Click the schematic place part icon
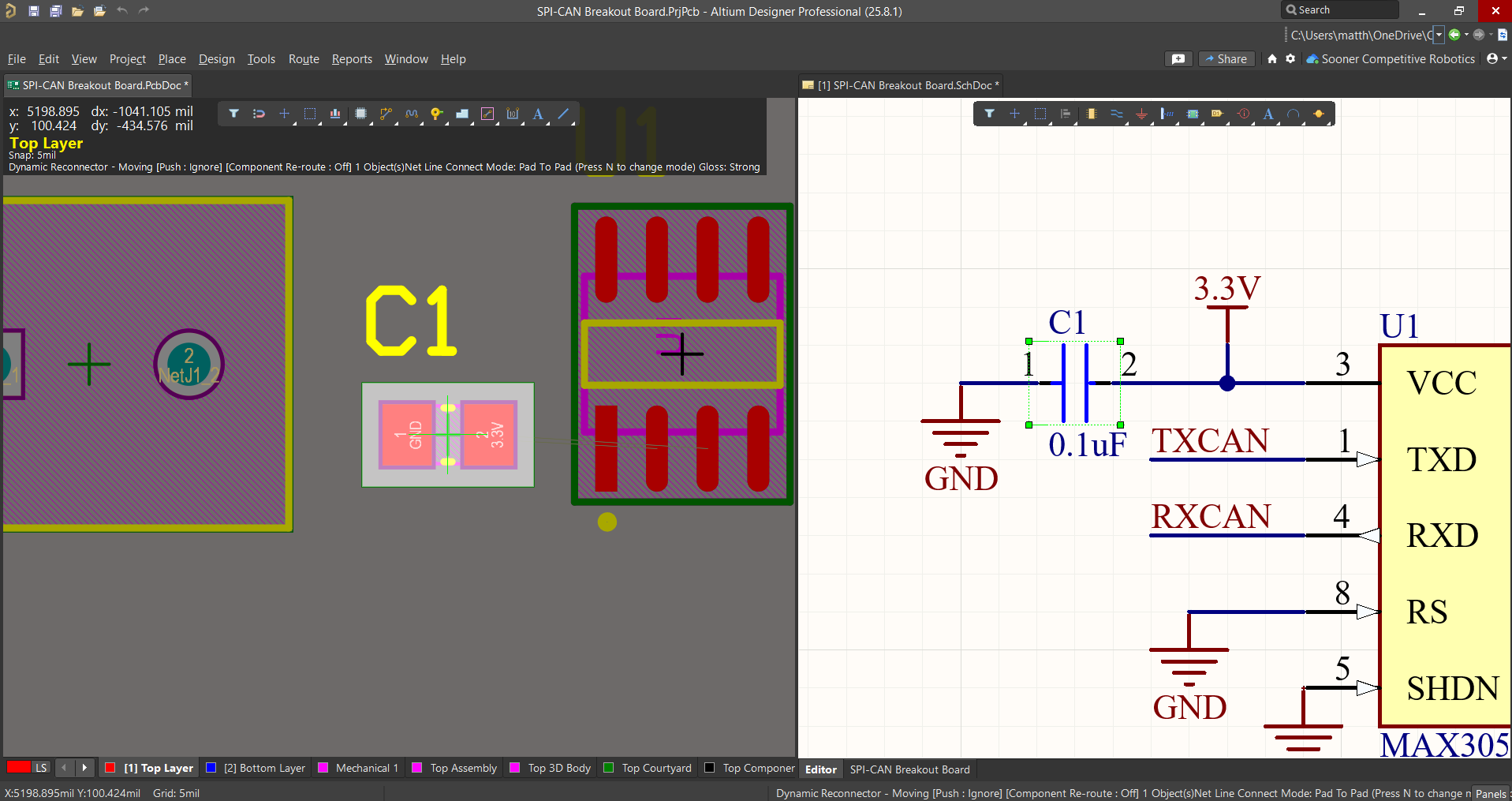The image size is (1512, 801). (x=1092, y=114)
